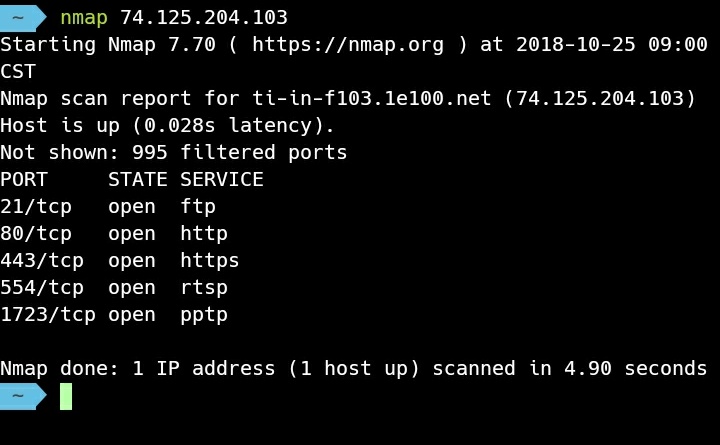
Task: Select the 80/tcp port entry
Action: click(x=36, y=234)
